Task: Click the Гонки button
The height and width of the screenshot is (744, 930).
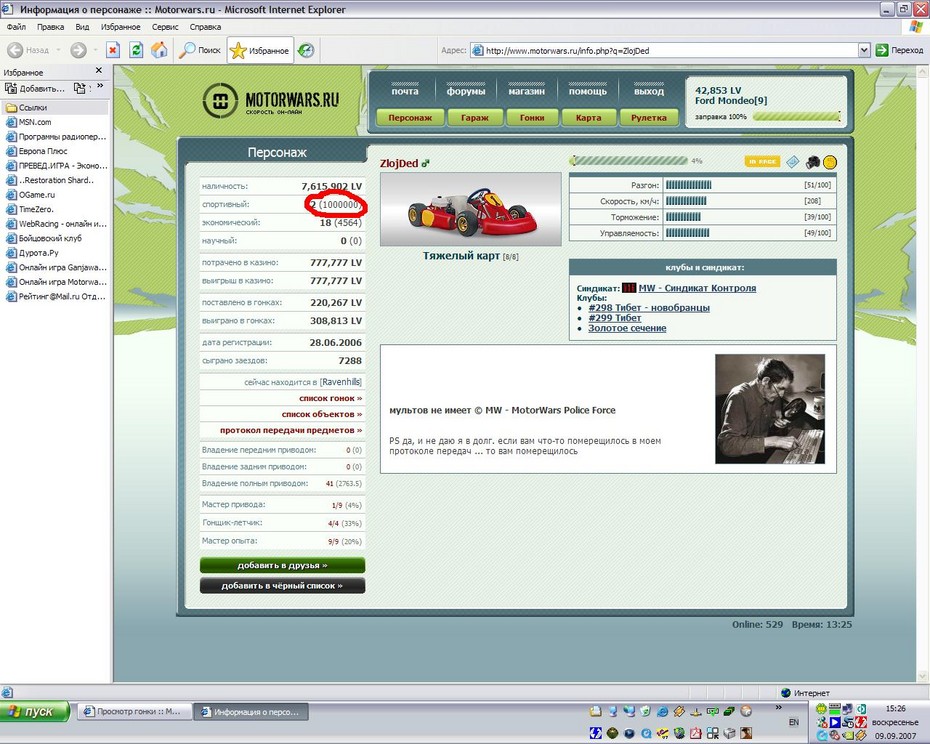Action: 532,117
